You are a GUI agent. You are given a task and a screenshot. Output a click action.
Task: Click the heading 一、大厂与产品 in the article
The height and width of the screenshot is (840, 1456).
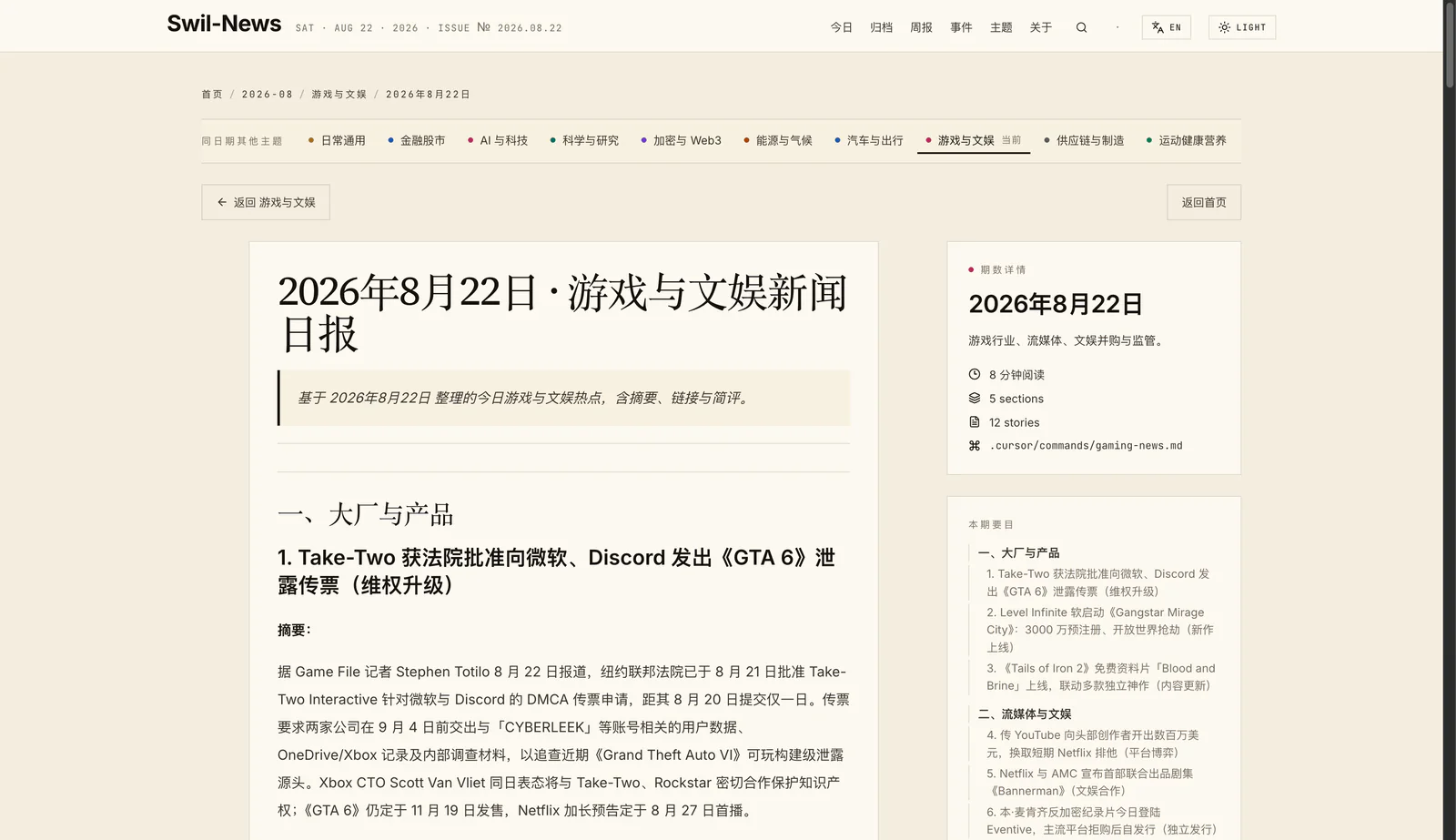(365, 514)
